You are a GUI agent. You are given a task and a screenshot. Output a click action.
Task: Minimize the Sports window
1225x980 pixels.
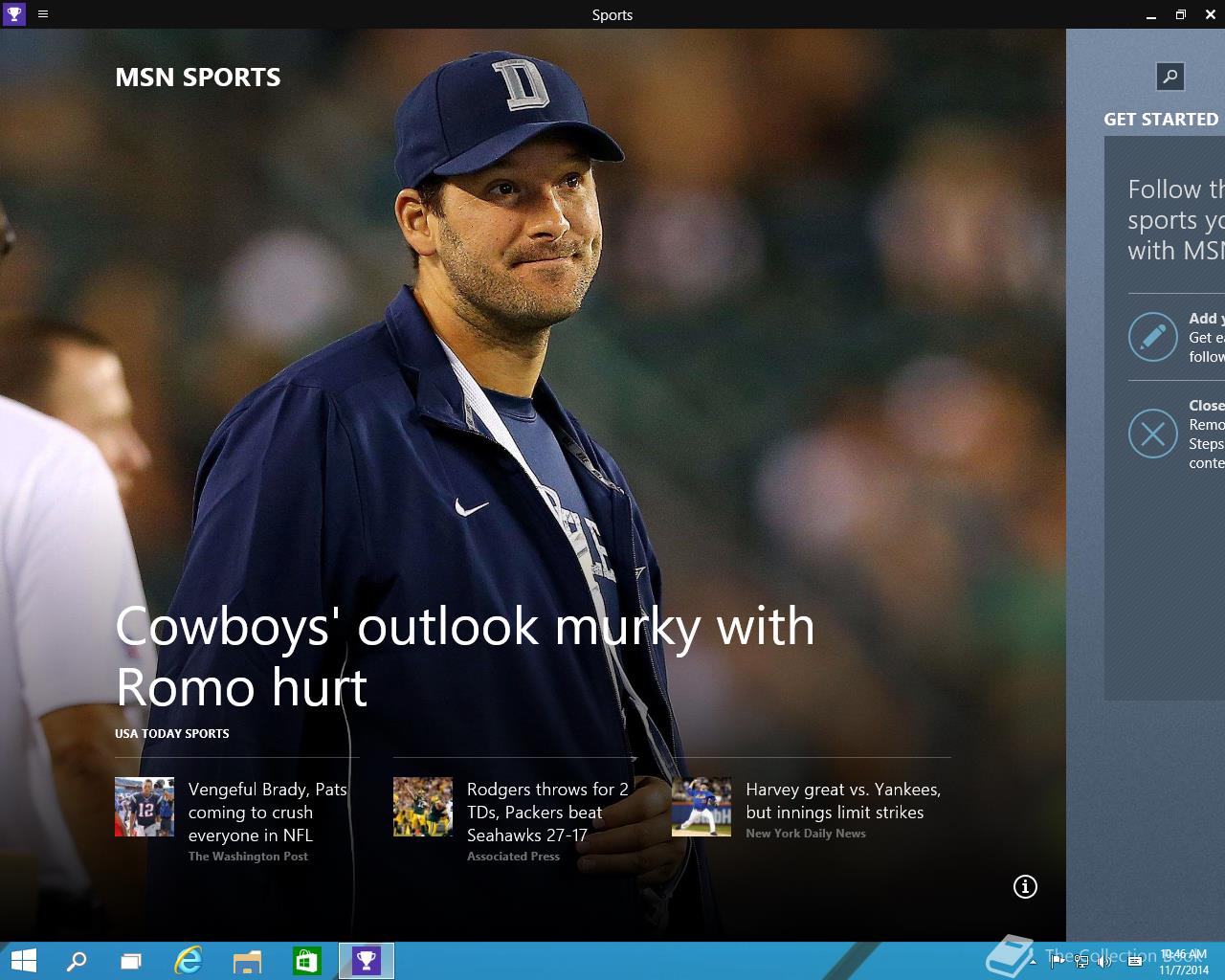tap(1150, 14)
